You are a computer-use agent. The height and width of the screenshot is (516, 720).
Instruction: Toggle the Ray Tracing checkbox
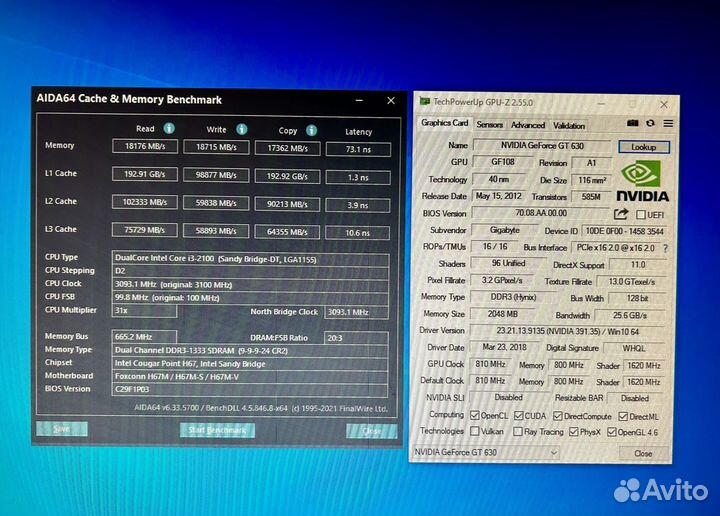518,432
